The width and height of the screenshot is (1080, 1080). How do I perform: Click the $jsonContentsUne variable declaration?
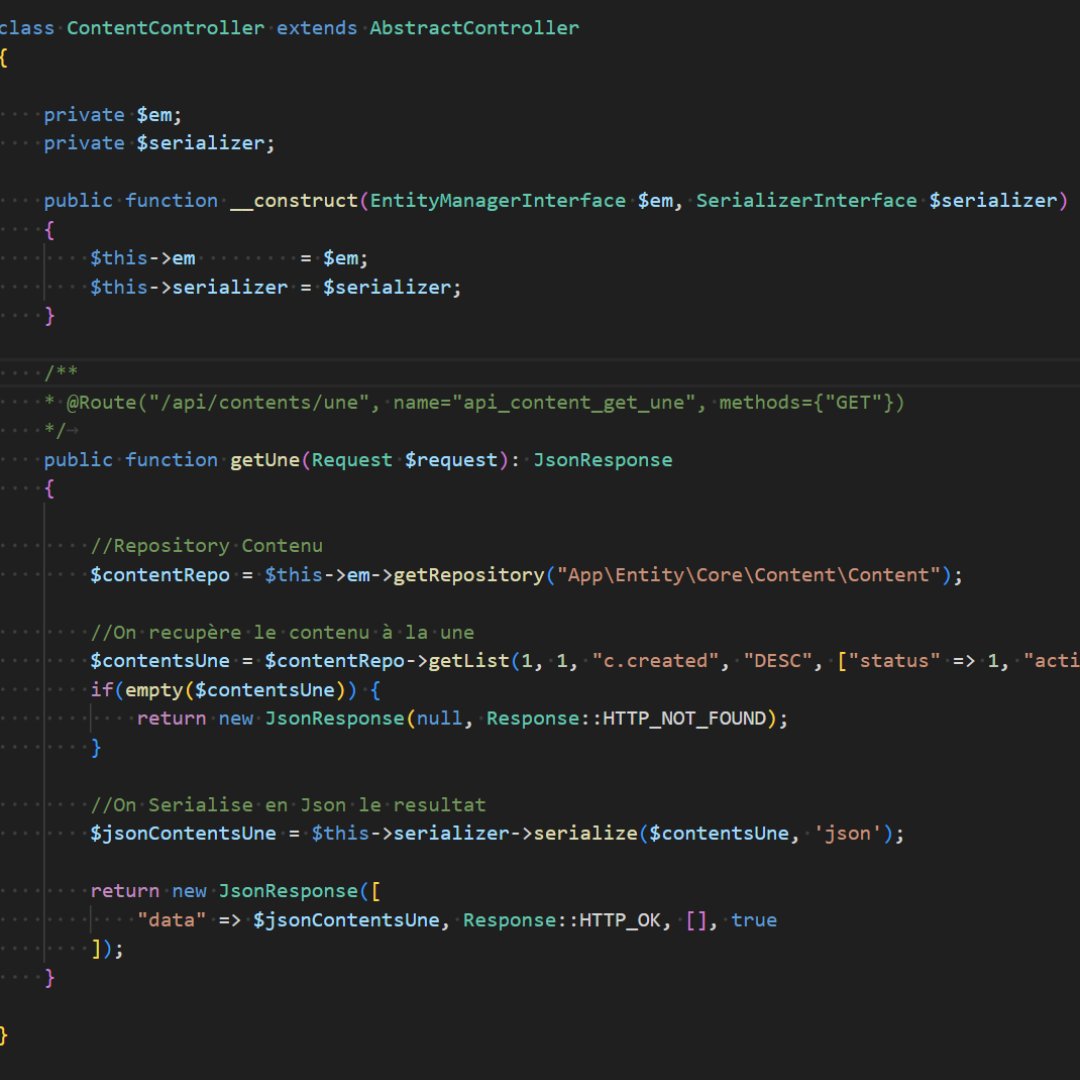[183, 833]
